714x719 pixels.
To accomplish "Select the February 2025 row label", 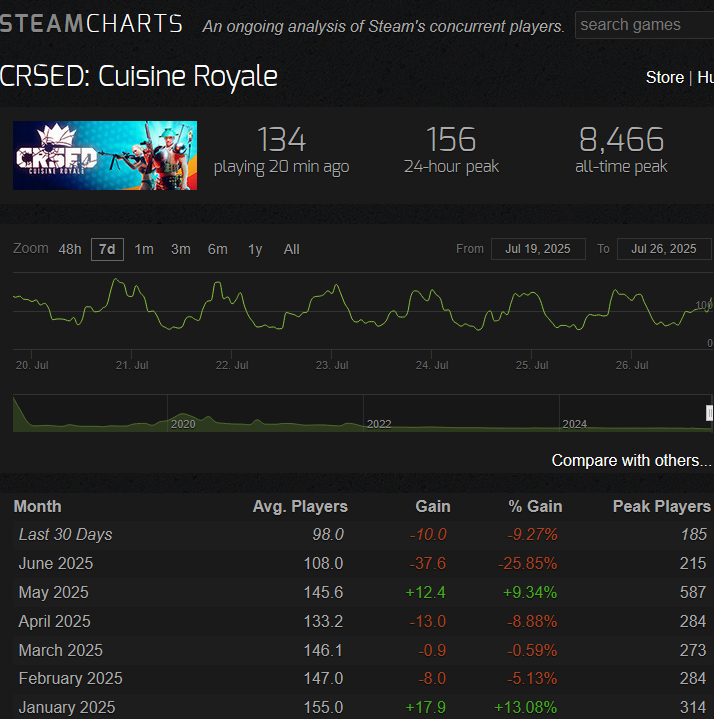I will pyautogui.click(x=71, y=679).
